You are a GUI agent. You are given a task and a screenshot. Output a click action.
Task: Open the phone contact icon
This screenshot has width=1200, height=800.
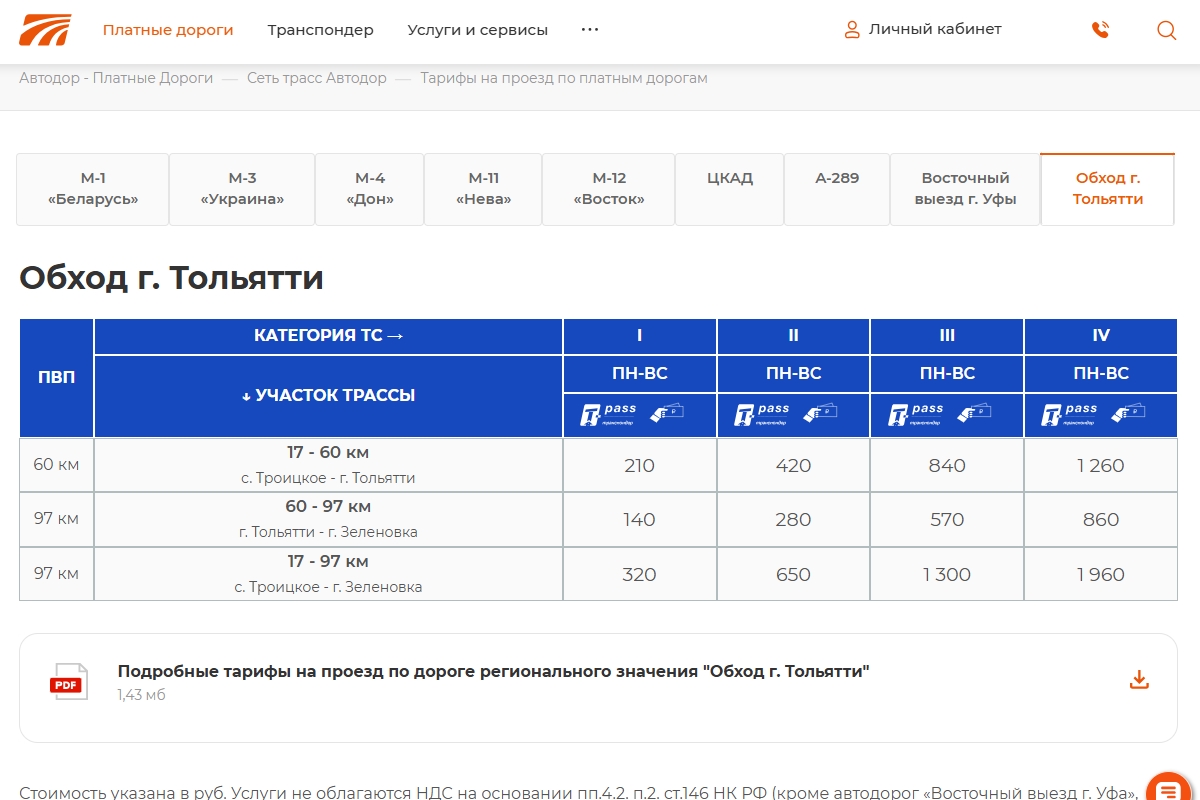click(1101, 30)
